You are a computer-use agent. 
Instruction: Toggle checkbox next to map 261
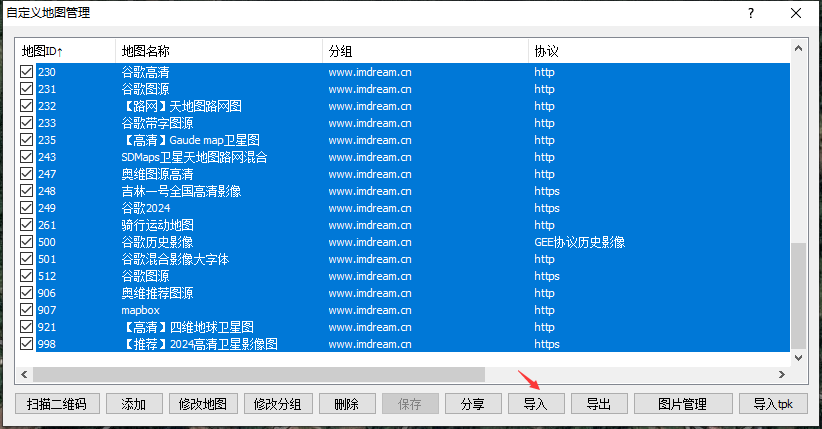[26, 224]
